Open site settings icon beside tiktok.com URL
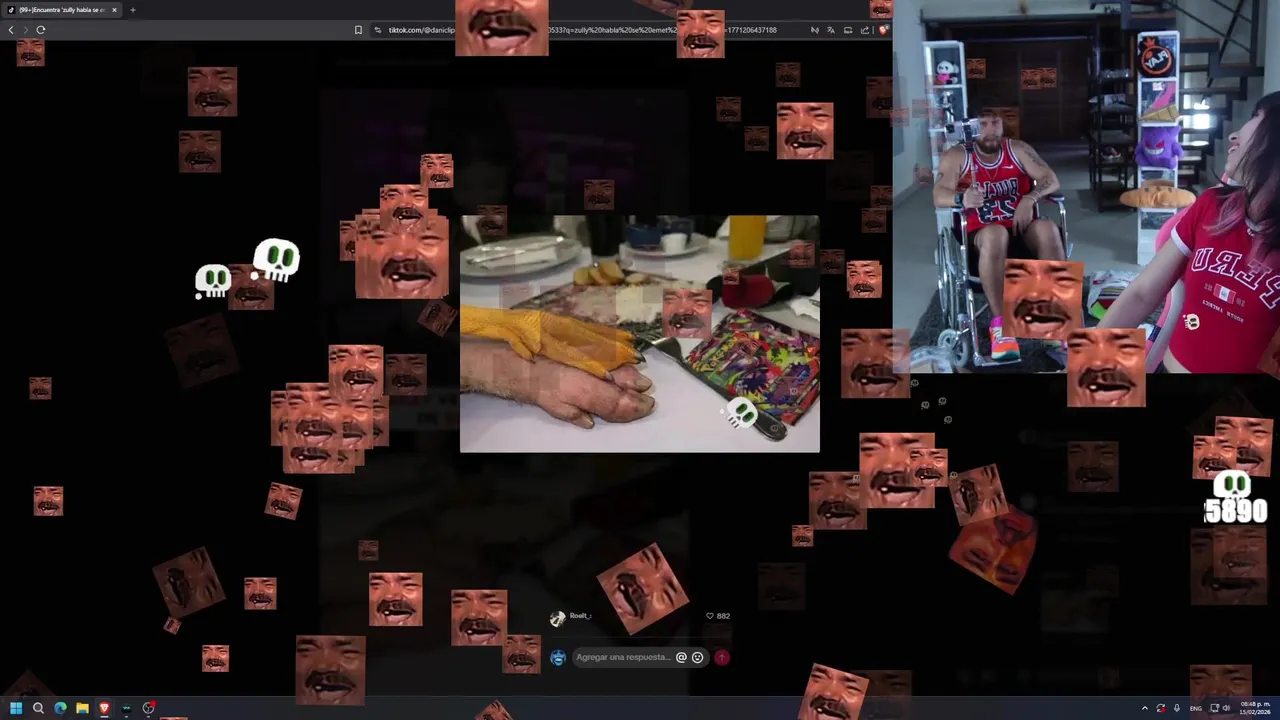The width and height of the screenshot is (1280, 720). [x=378, y=30]
